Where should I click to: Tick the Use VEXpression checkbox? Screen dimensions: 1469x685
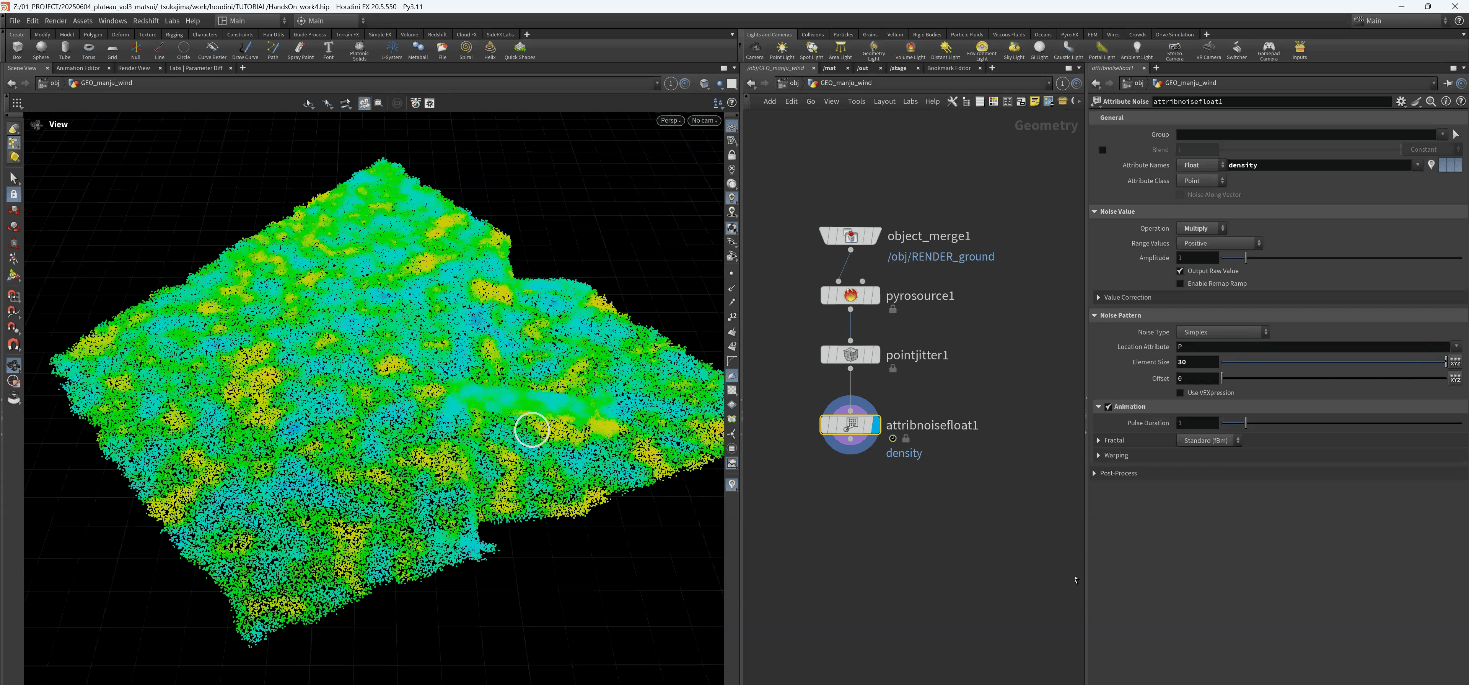[x=1181, y=393]
